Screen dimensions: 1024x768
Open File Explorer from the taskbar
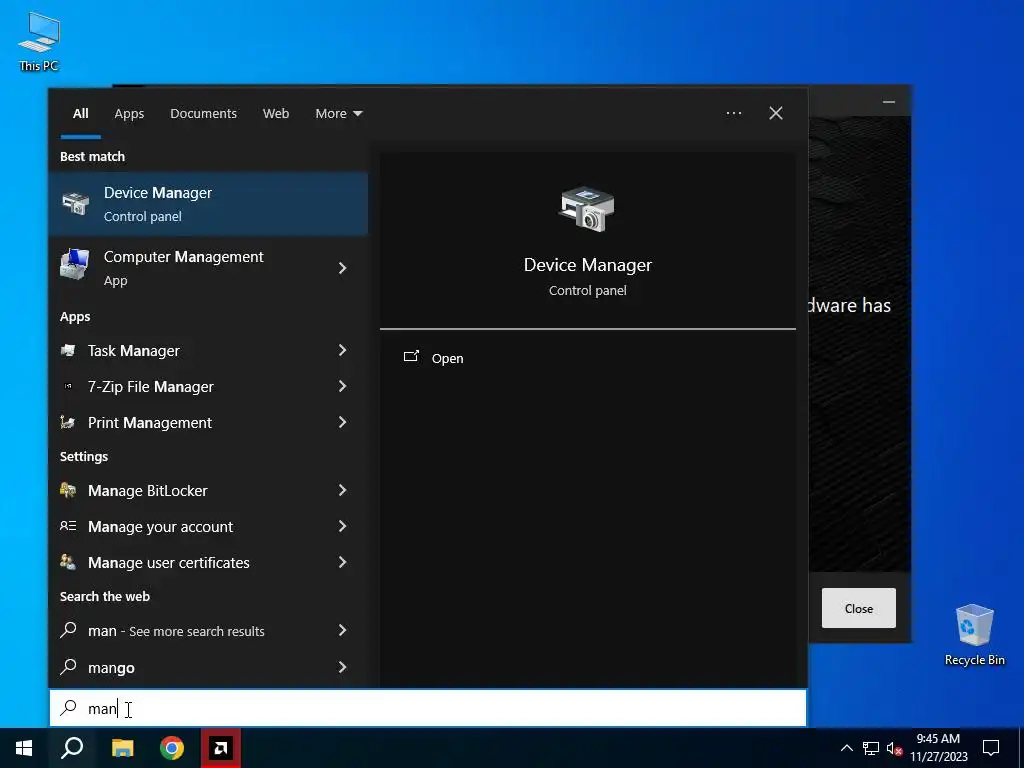point(122,748)
